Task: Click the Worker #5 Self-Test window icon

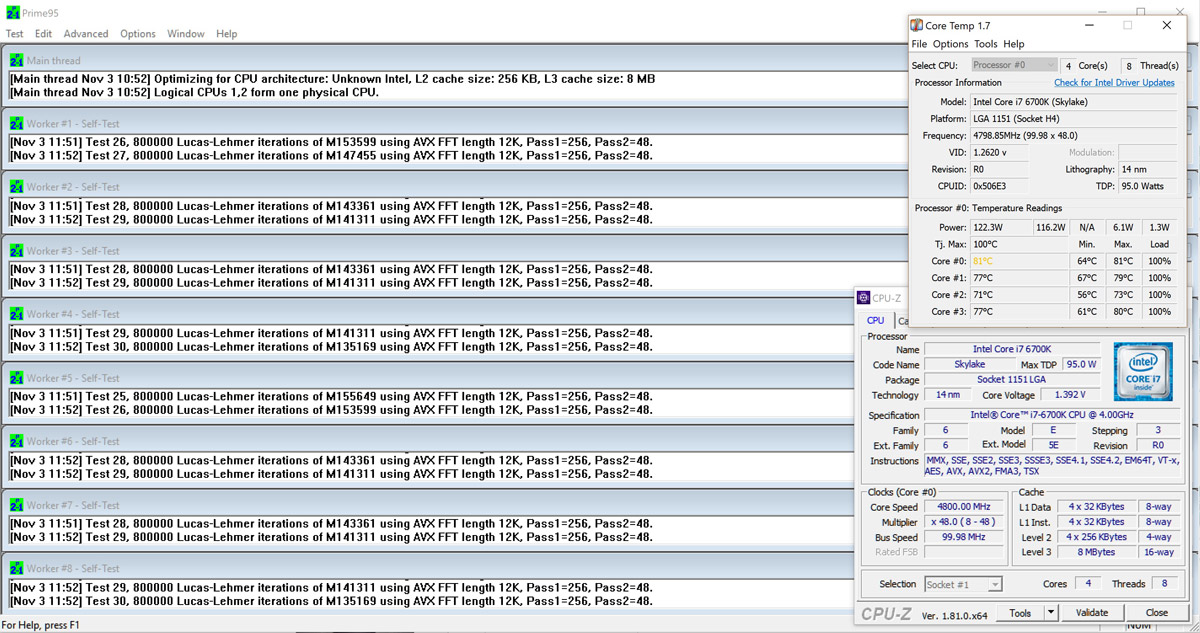Action: pyautogui.click(x=16, y=378)
